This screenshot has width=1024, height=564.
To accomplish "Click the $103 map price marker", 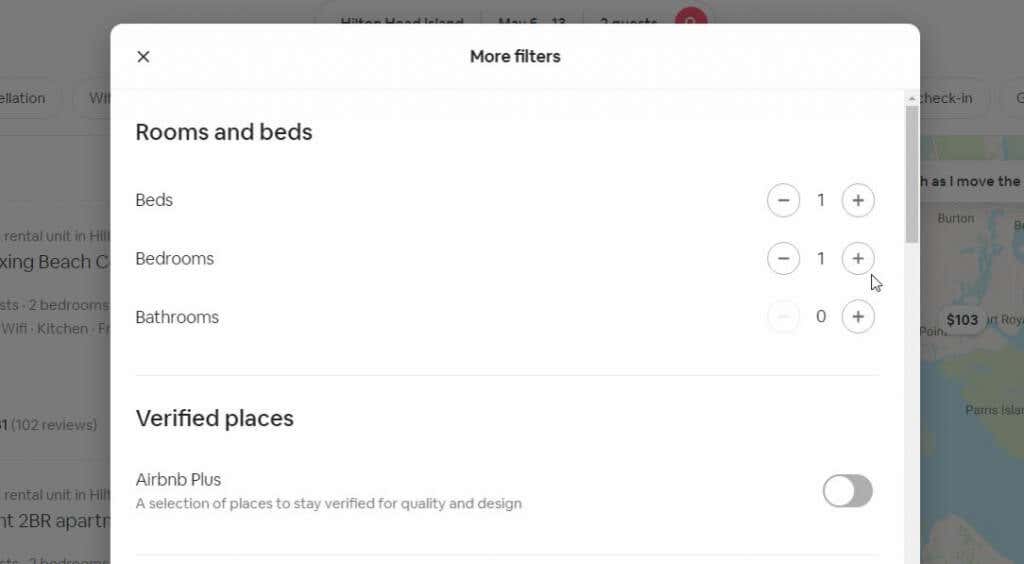I will point(962,320).
